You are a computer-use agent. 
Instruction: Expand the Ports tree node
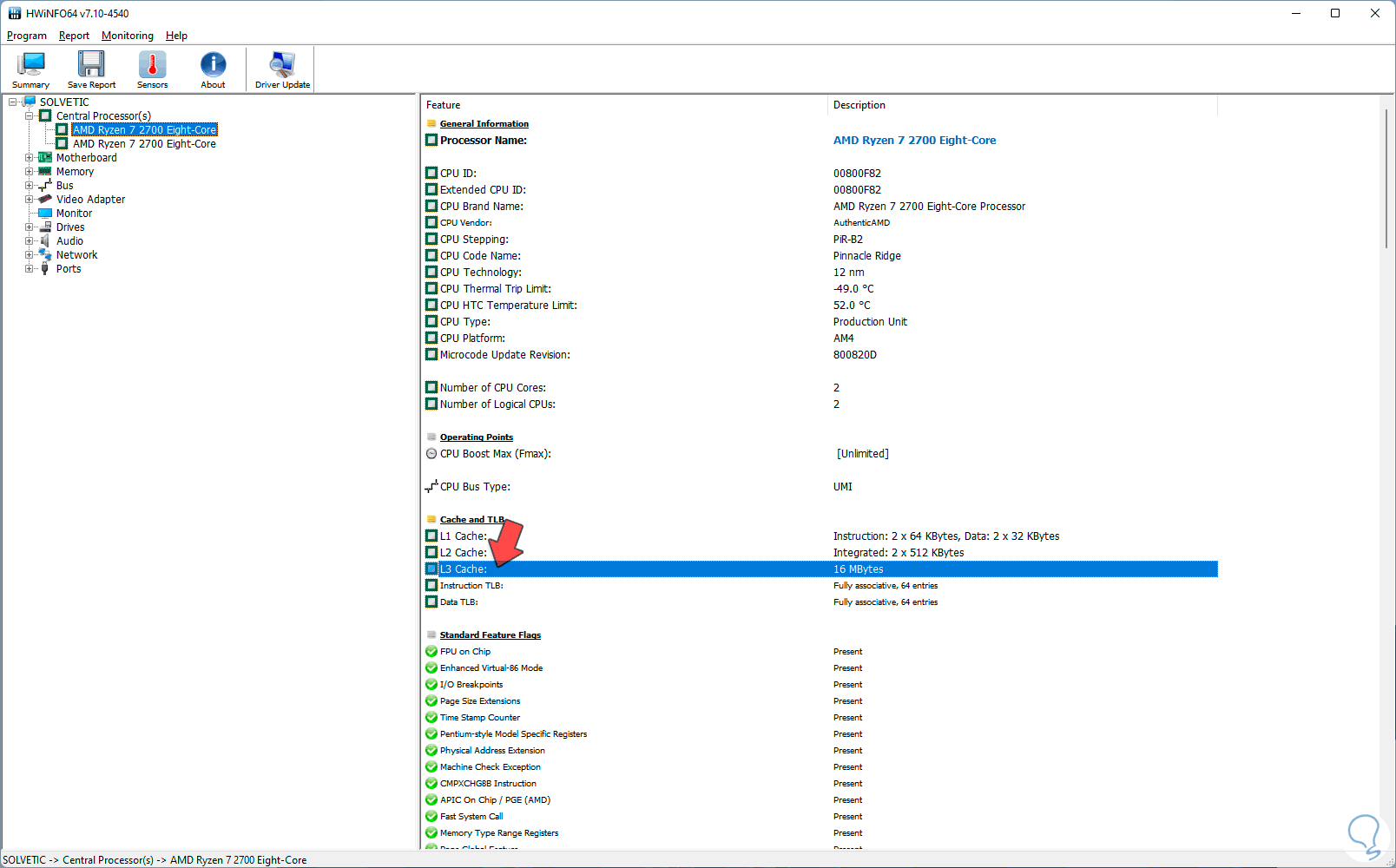[29, 269]
